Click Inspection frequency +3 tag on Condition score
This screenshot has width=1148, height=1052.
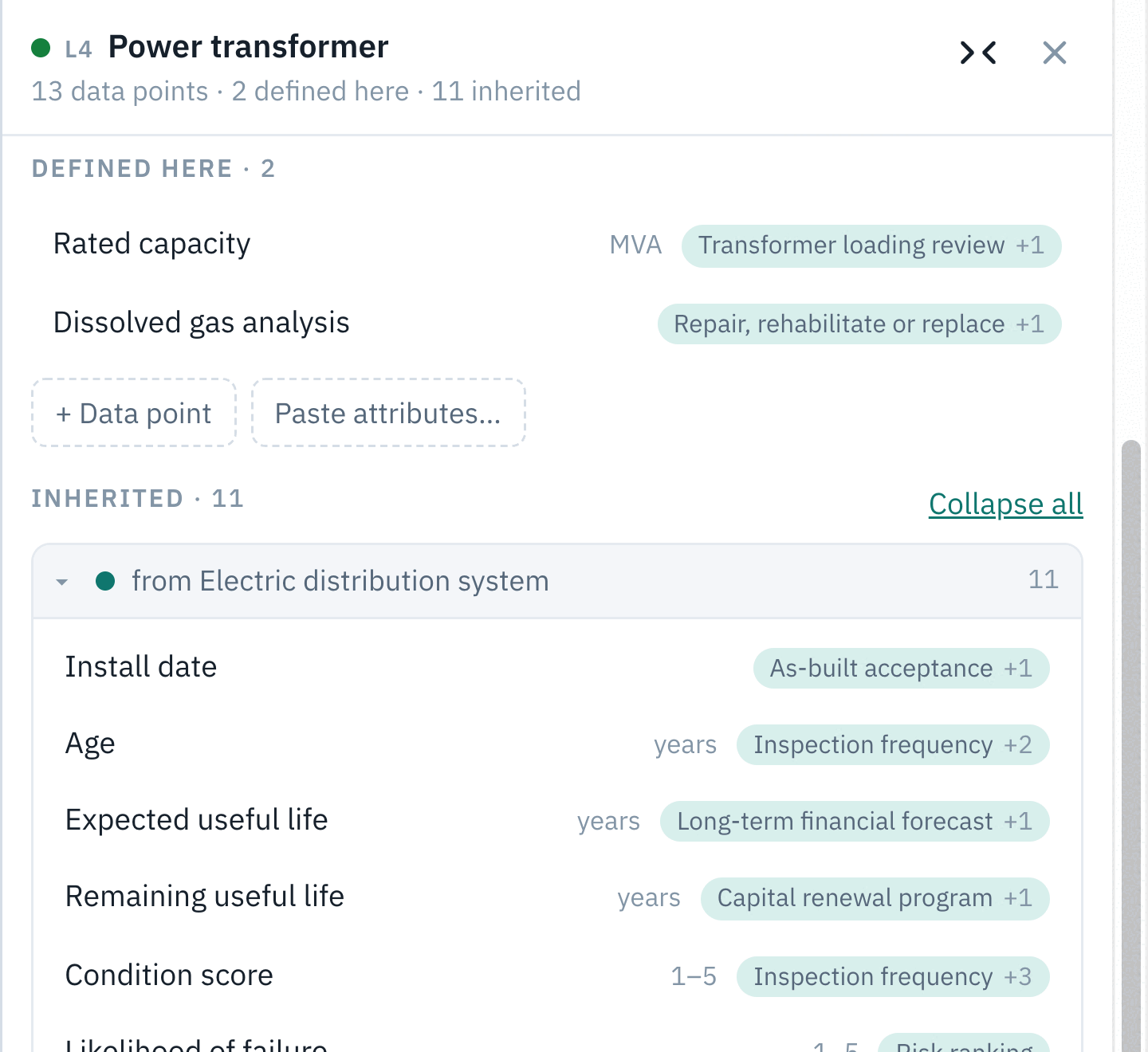click(892, 976)
